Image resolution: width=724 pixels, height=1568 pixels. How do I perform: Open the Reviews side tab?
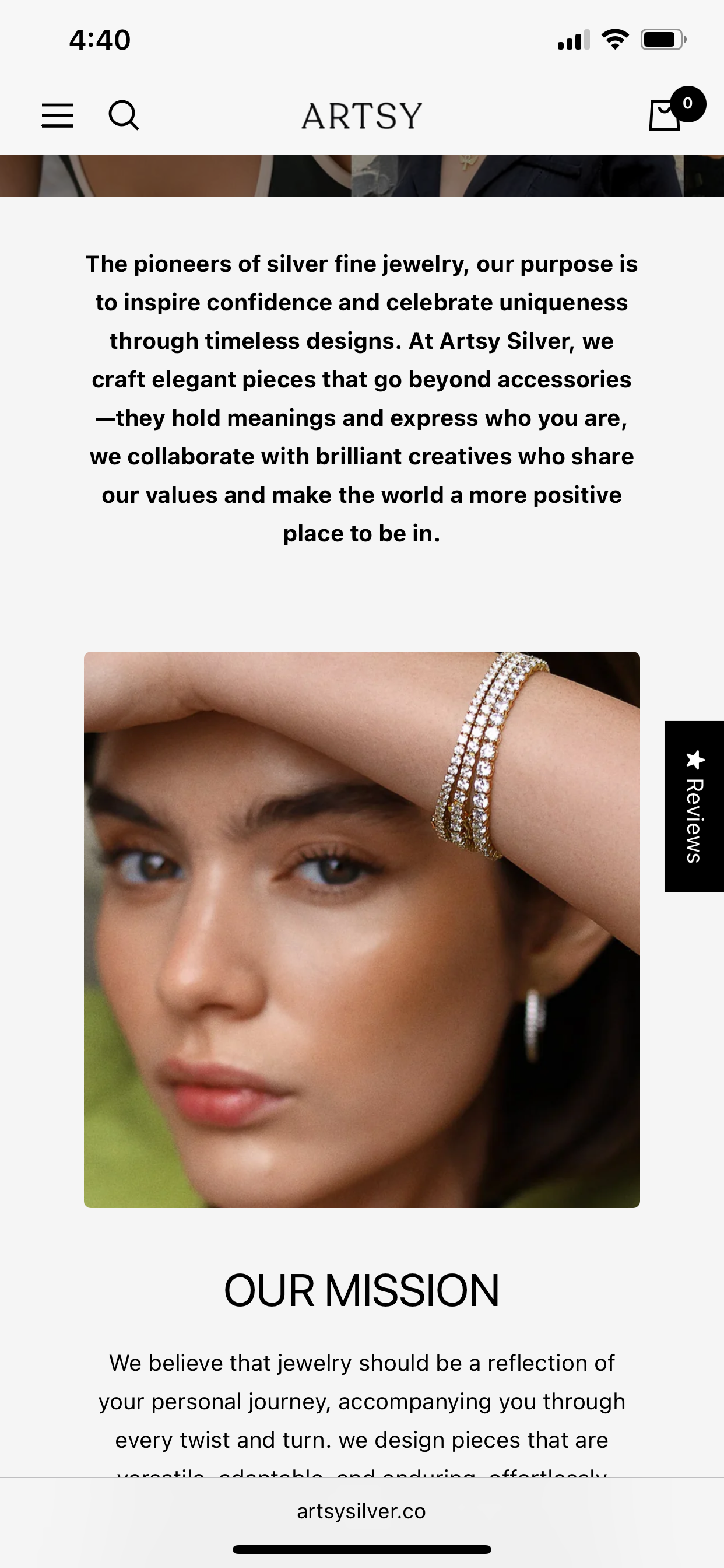click(694, 807)
